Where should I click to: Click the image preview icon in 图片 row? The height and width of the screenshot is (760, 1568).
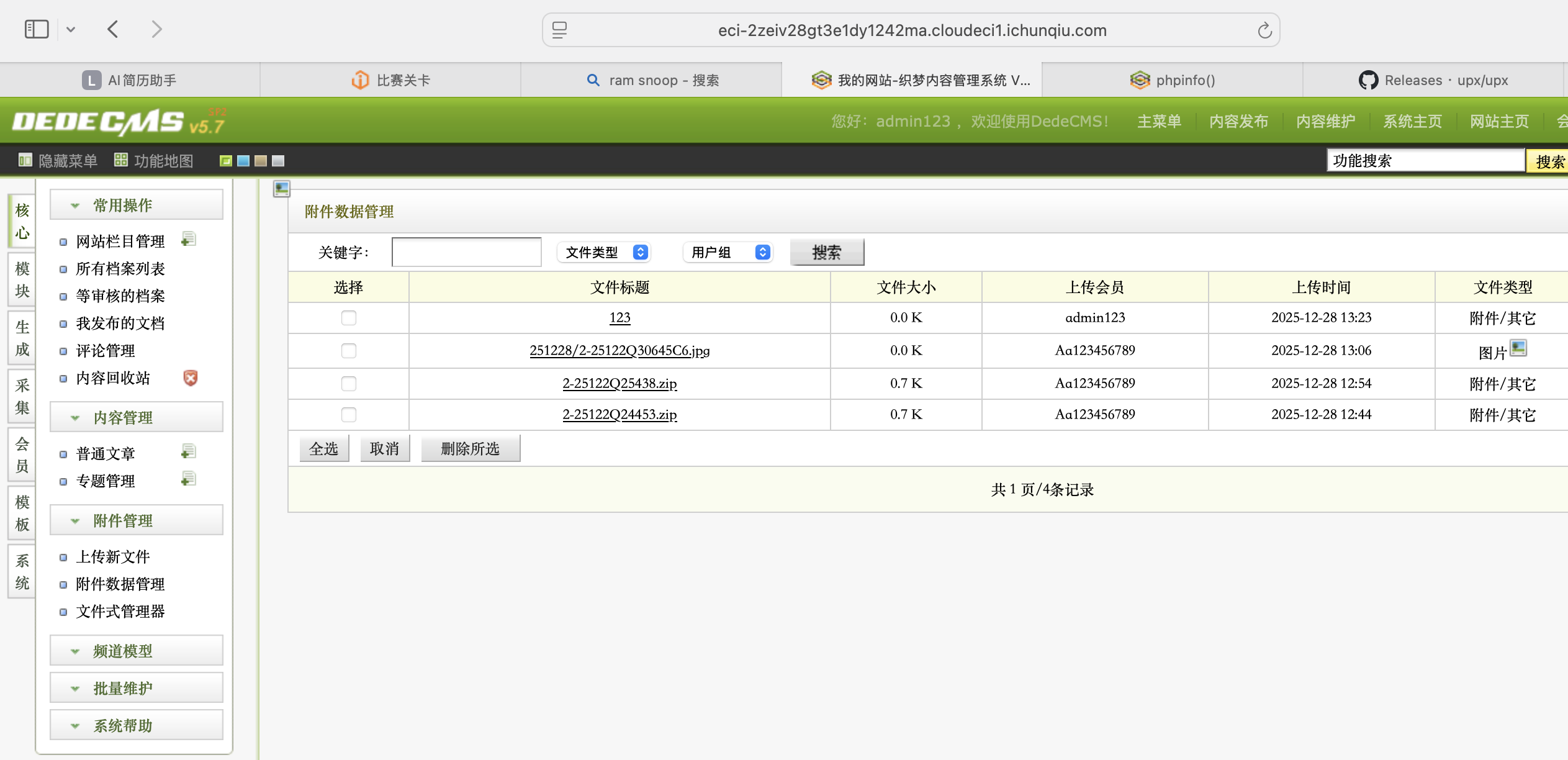coord(1518,348)
